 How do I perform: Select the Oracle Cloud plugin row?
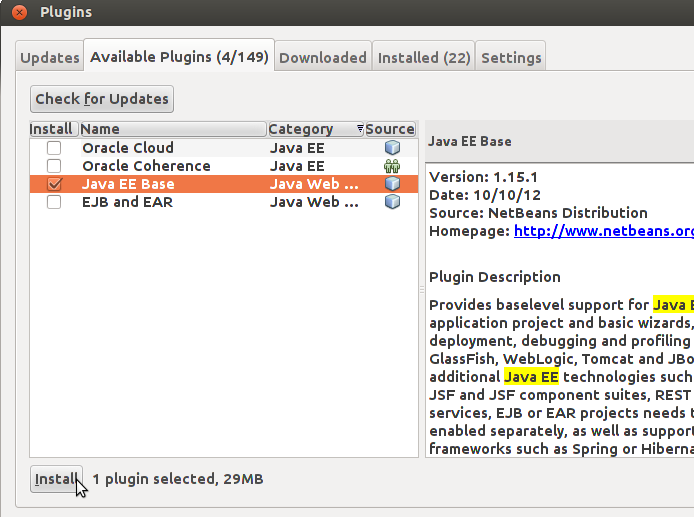click(224, 147)
